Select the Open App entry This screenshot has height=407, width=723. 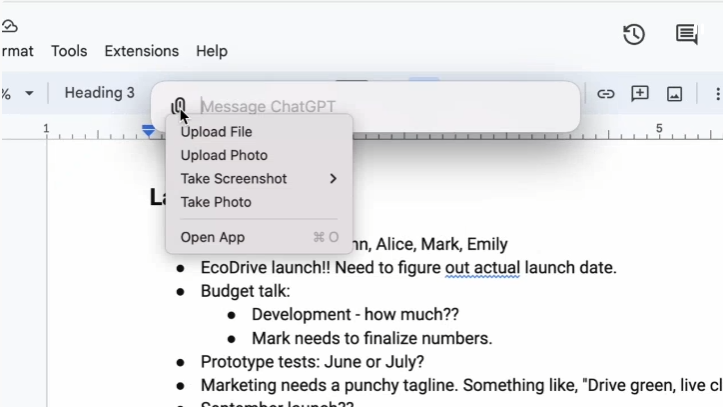coord(213,238)
